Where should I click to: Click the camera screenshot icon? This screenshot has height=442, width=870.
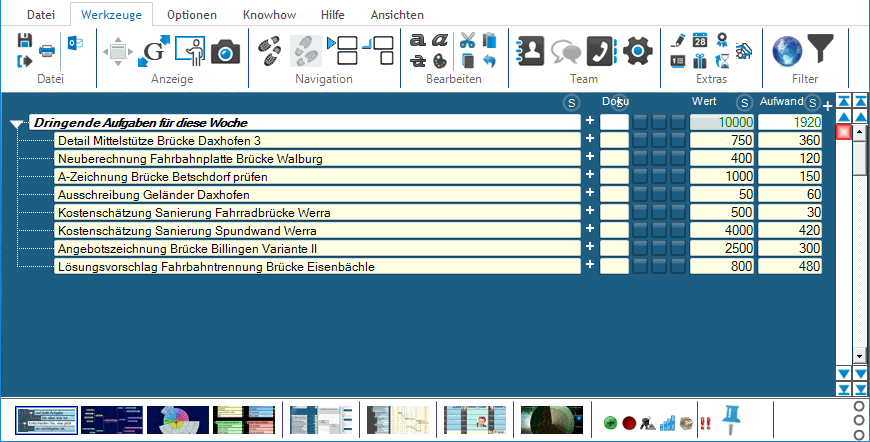tap(226, 50)
